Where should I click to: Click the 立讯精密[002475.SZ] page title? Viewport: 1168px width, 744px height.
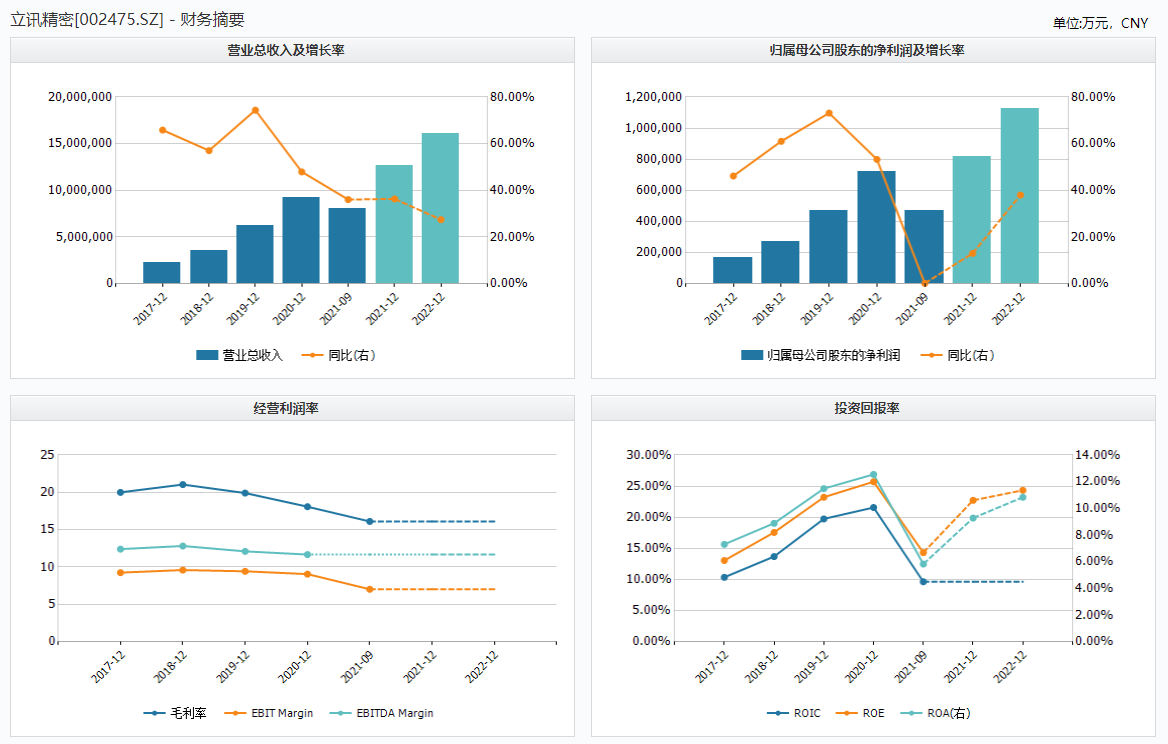(x=87, y=19)
